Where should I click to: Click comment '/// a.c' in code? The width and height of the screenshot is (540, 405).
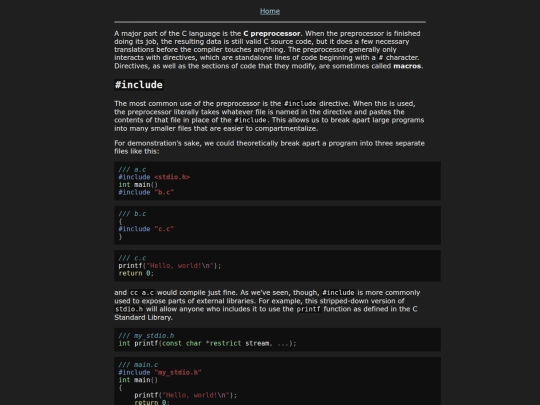[x=132, y=169]
